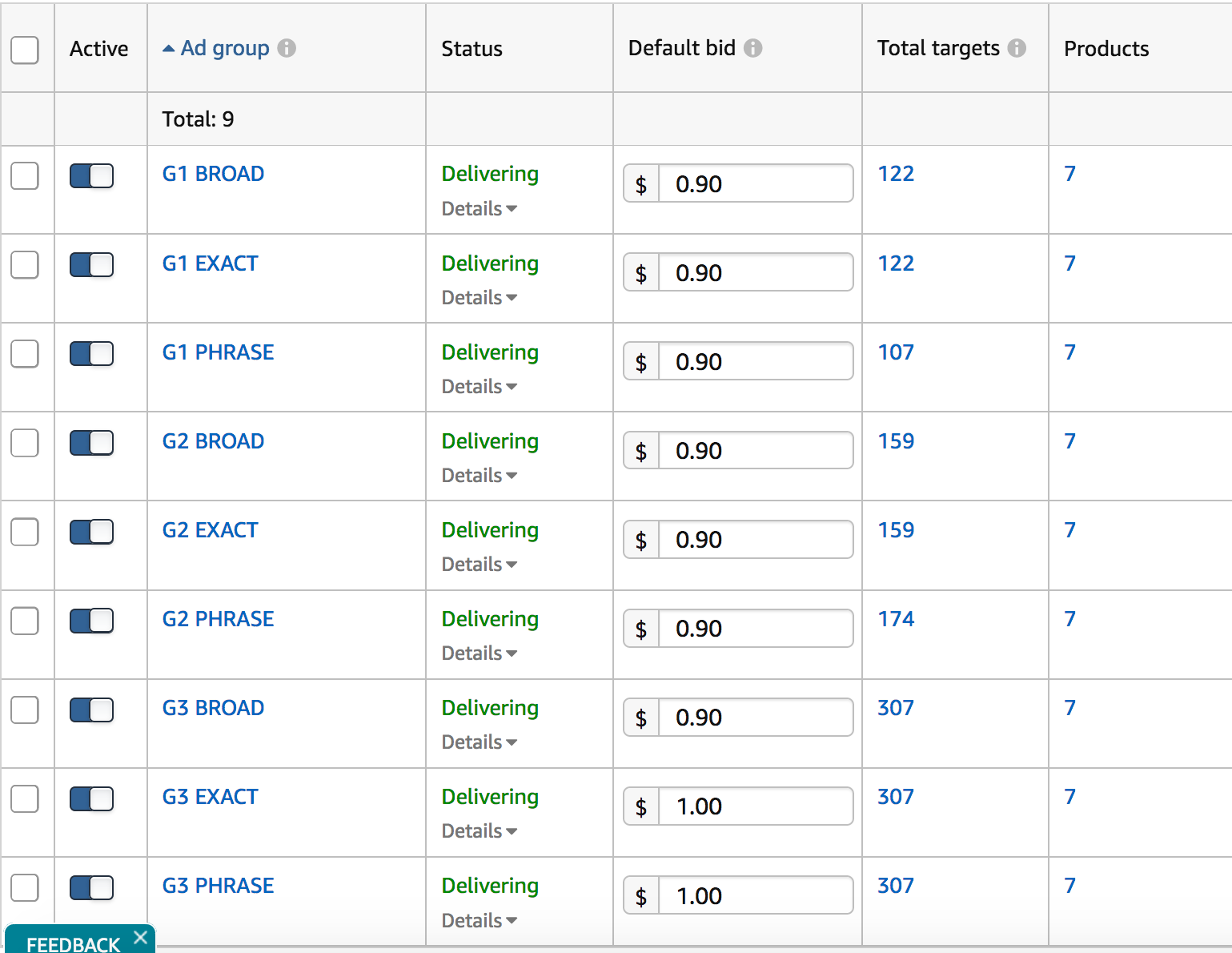Tick the checkbox for the G1 EXACT row
Image resolution: width=1232 pixels, height=953 pixels.
[25, 264]
